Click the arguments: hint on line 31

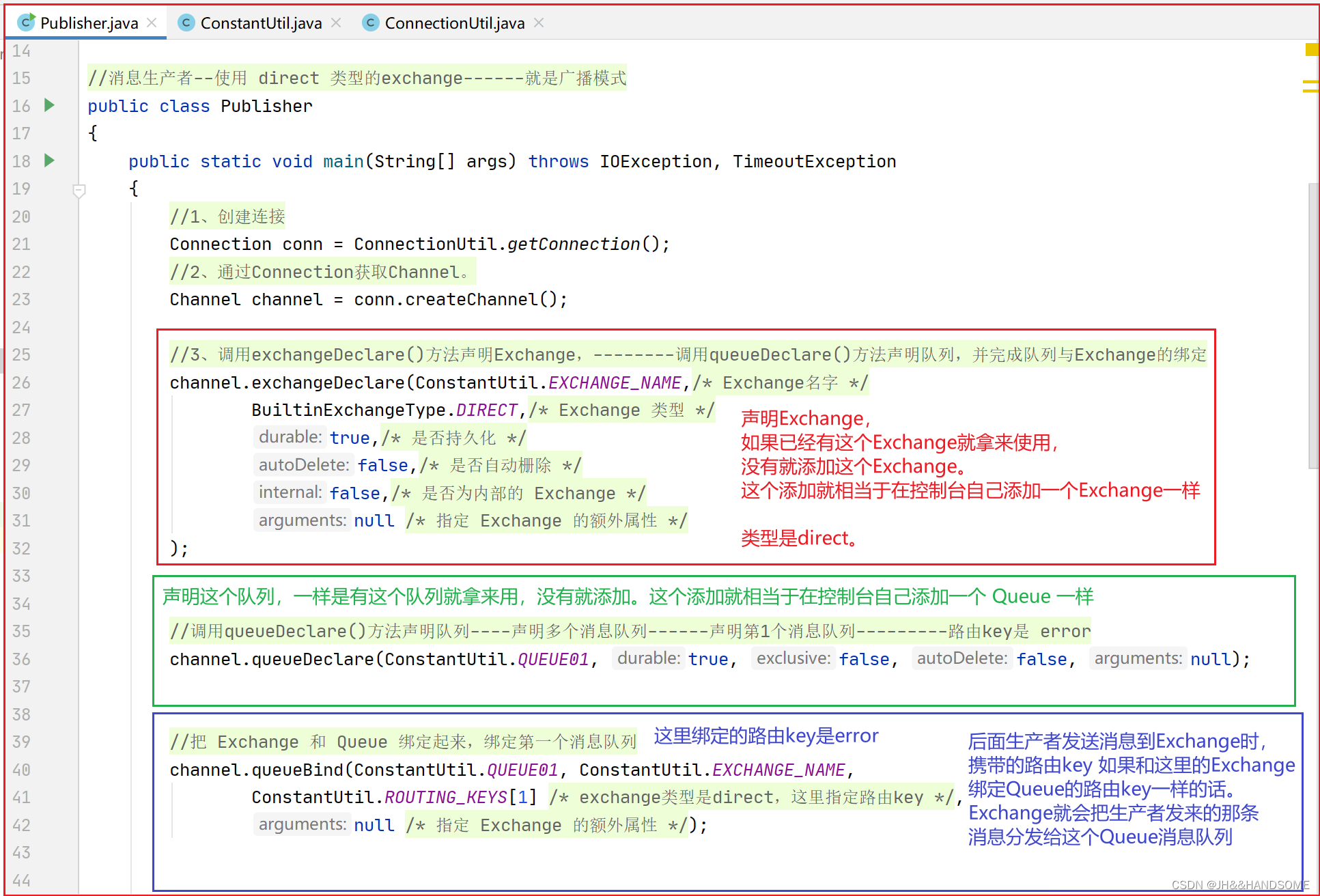(303, 520)
